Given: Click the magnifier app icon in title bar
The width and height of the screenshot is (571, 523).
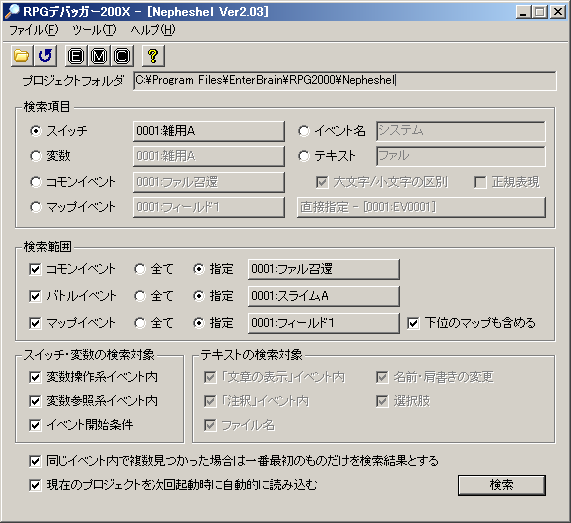Looking at the screenshot, I should point(12,12).
